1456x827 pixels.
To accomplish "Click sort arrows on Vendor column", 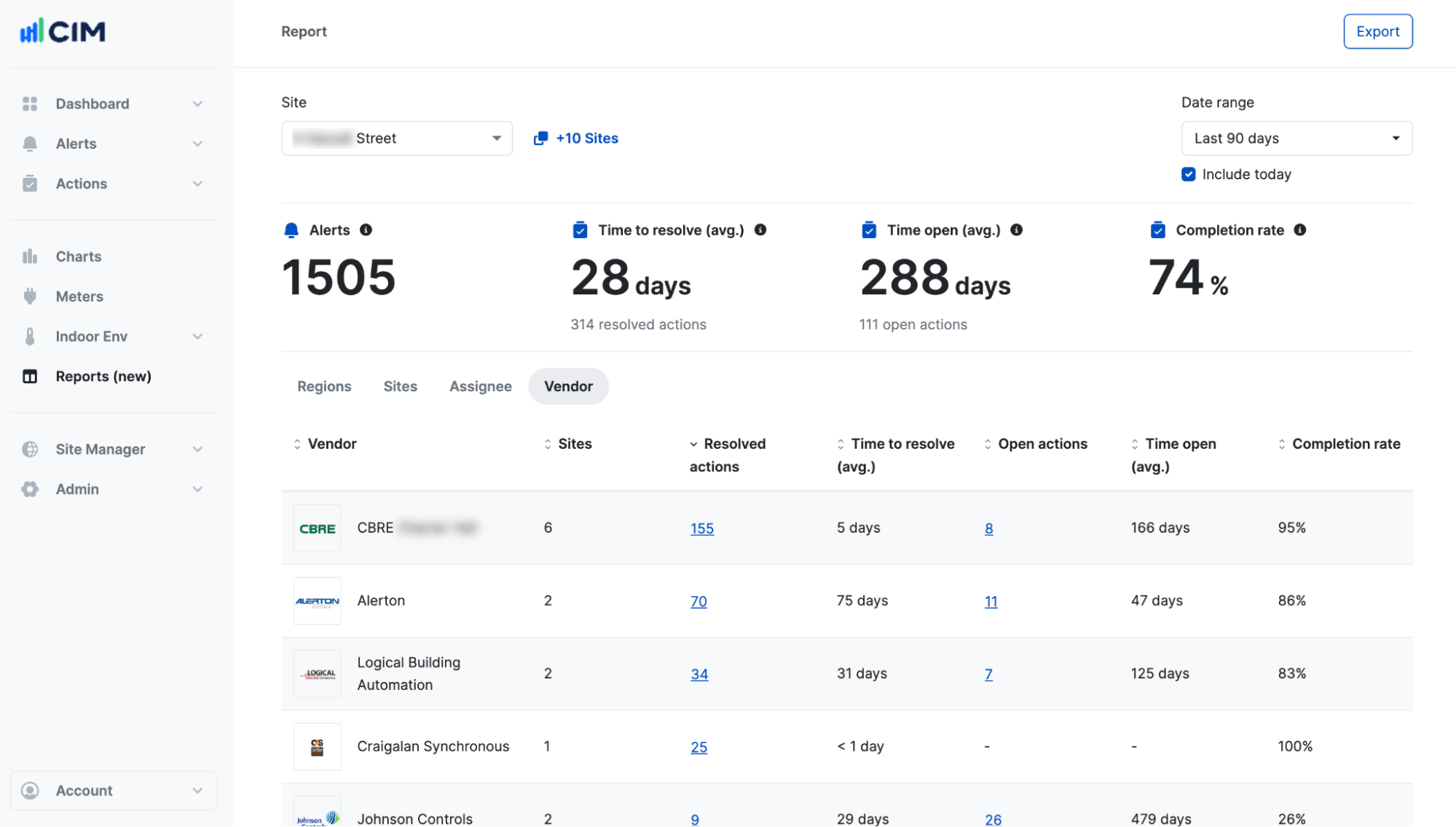I will [x=297, y=444].
